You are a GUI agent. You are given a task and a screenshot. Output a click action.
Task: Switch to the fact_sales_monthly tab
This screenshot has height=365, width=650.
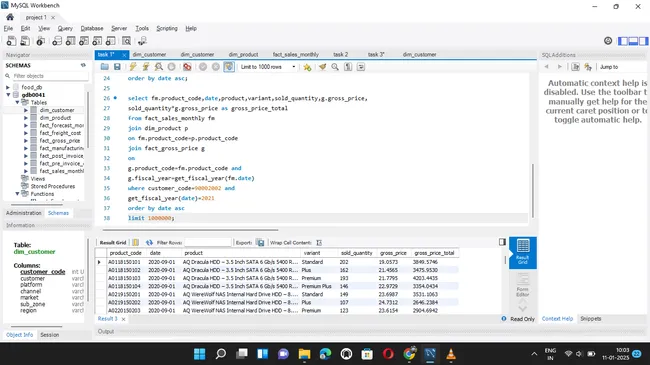pyautogui.click(x=296, y=54)
